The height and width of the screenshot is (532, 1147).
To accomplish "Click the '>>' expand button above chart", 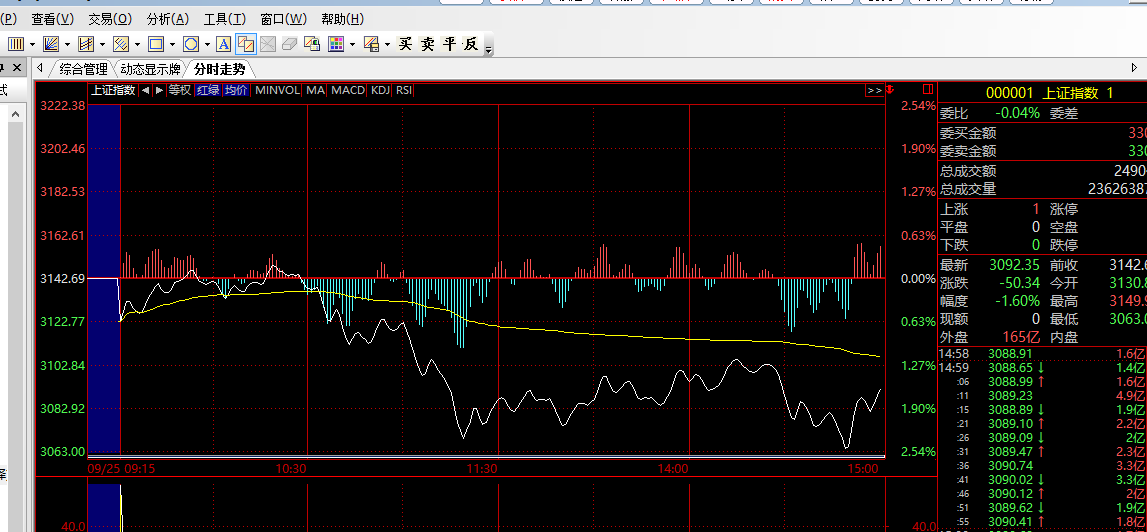I will pos(875,90).
